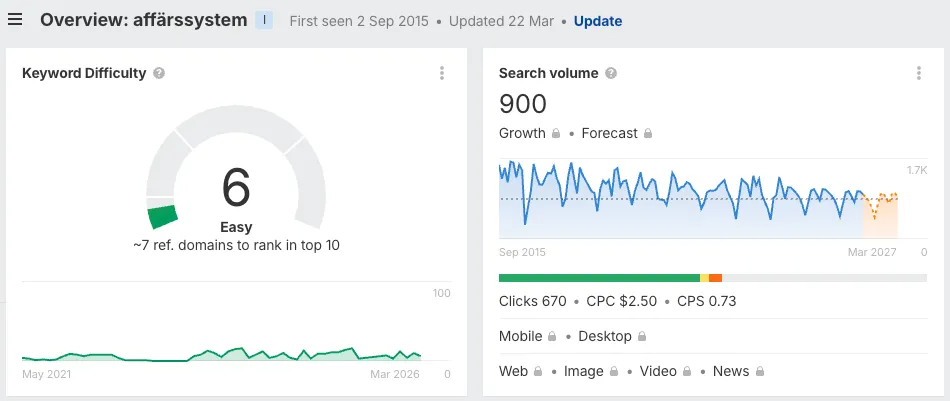Screen dimensions: 950x401
Task: Click the badge beside affärssystem title
Action: coord(264,20)
